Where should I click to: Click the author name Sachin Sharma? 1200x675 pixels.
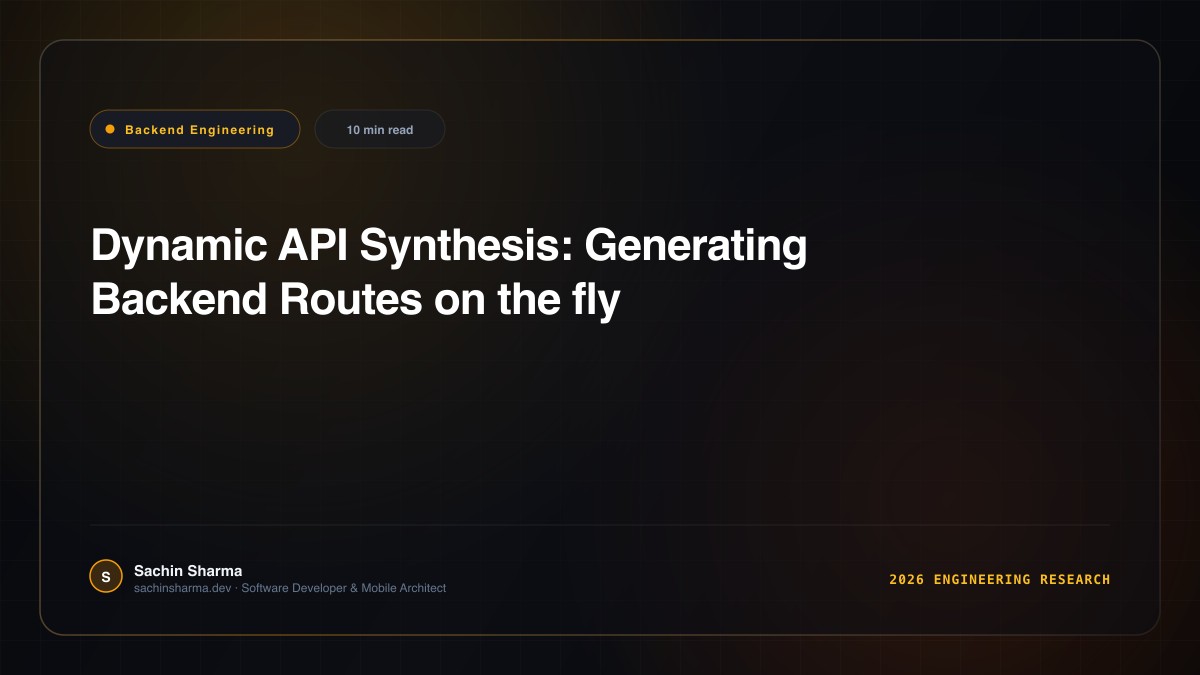[188, 570]
